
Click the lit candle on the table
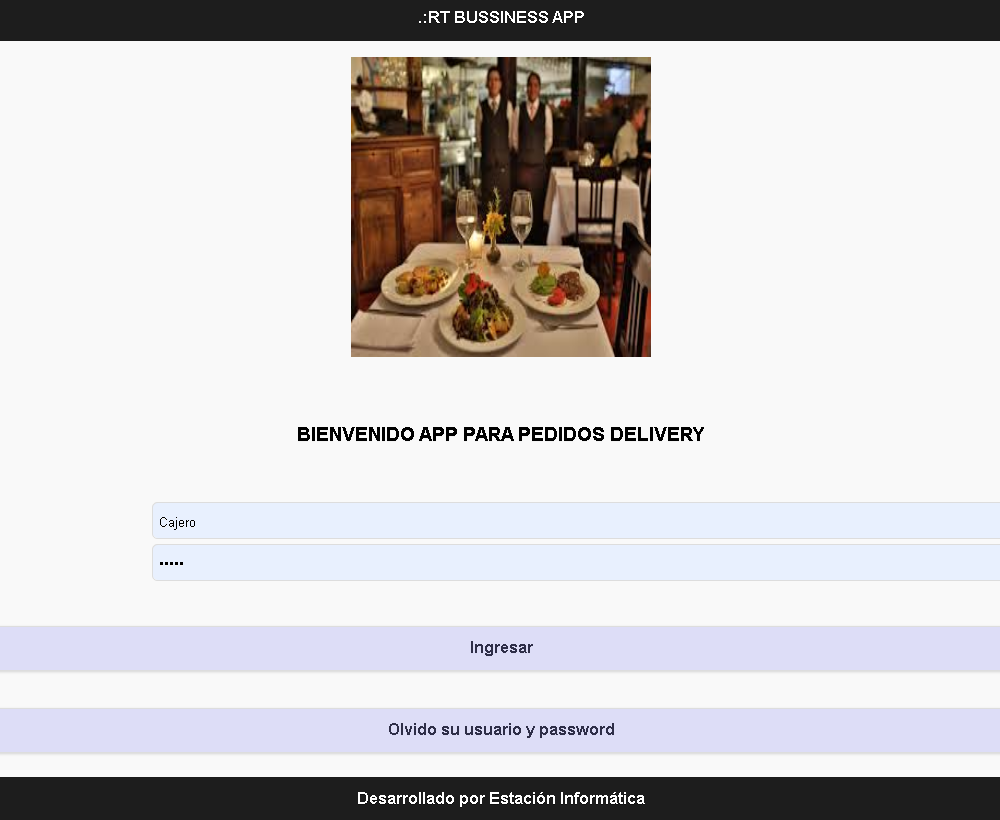(x=476, y=245)
